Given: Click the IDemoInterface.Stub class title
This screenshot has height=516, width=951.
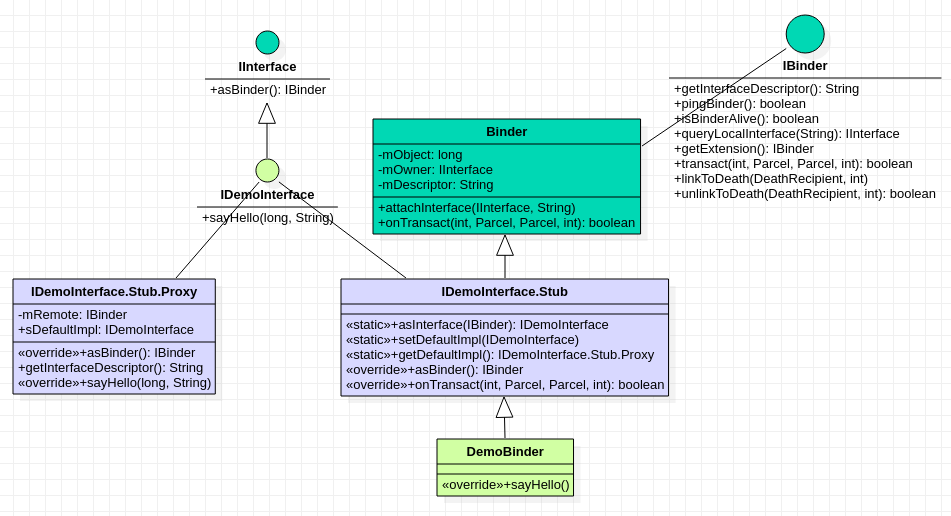Looking at the screenshot, I should point(504,292).
